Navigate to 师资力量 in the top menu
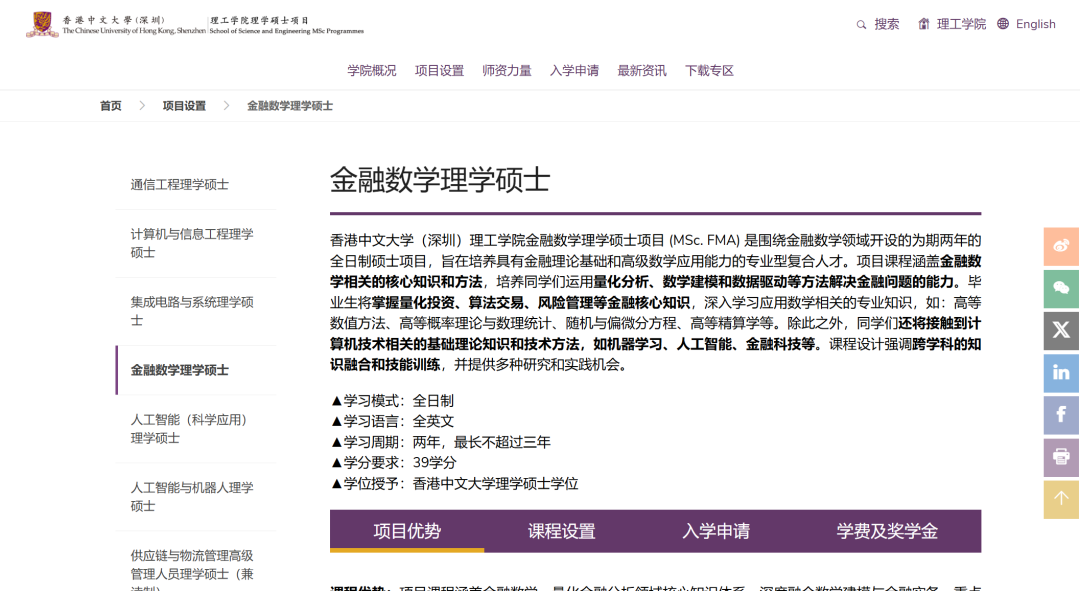Image resolution: width=1080 pixels, height=591 pixels. [507, 70]
